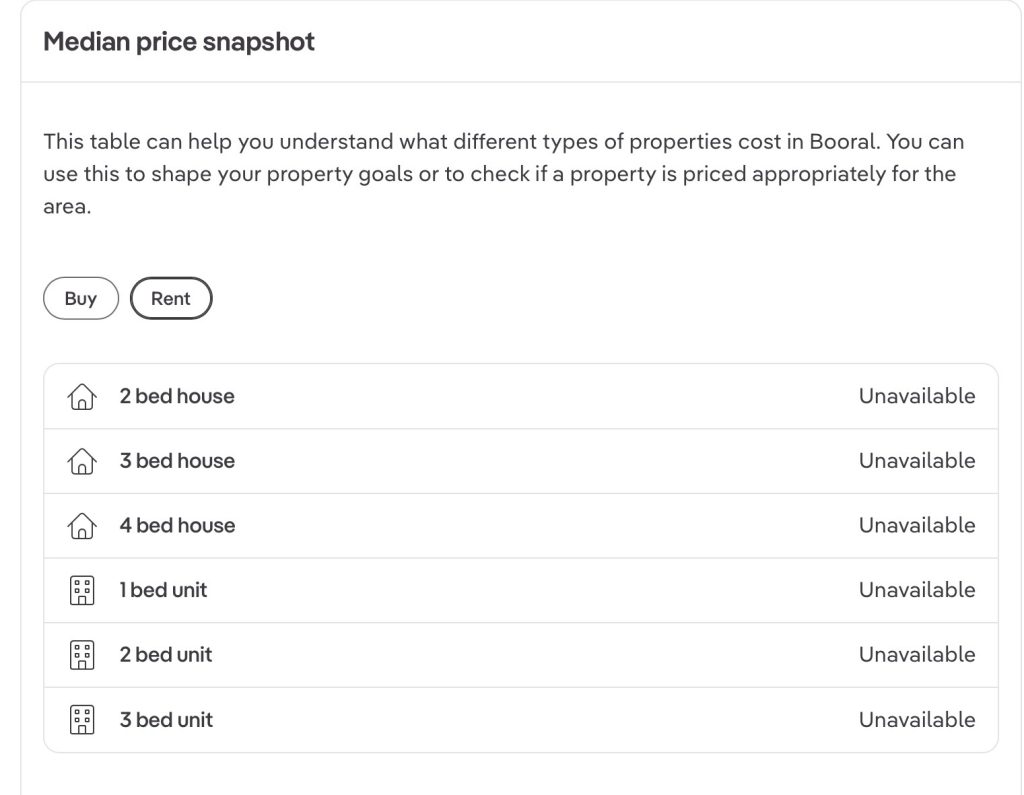This screenshot has height=795, width=1024.
Task: Click the 4 bed house label
Action: [177, 526]
